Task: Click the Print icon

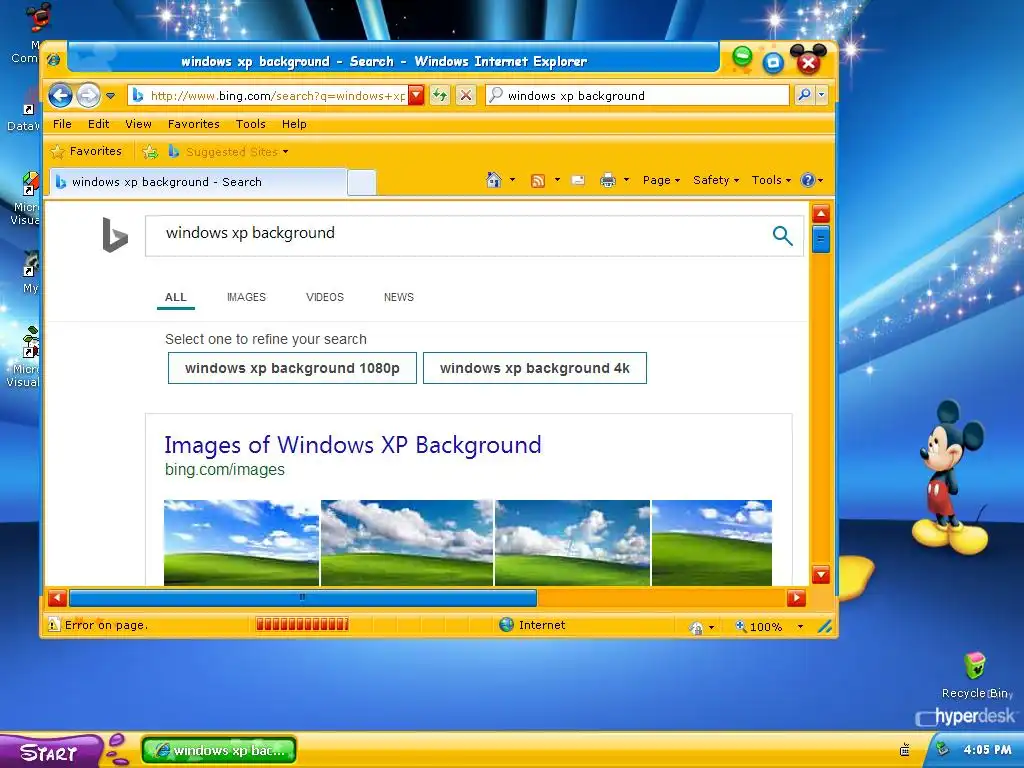Action: [x=608, y=180]
